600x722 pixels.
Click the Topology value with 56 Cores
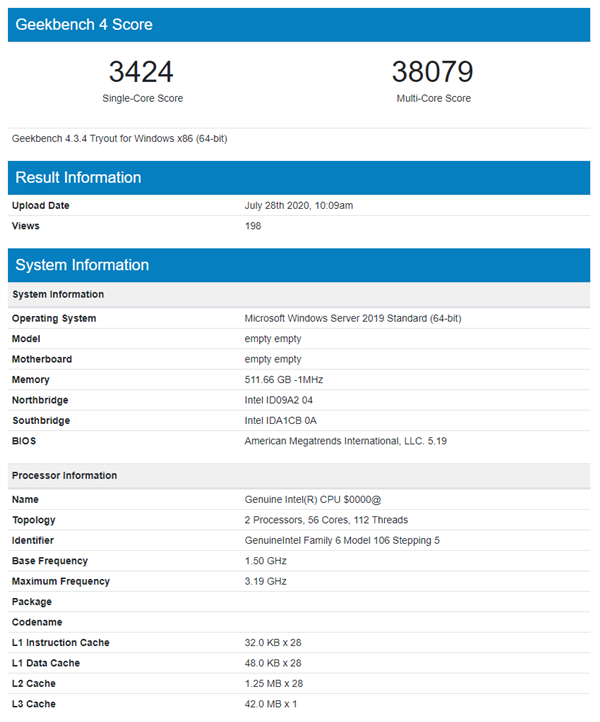(326, 520)
